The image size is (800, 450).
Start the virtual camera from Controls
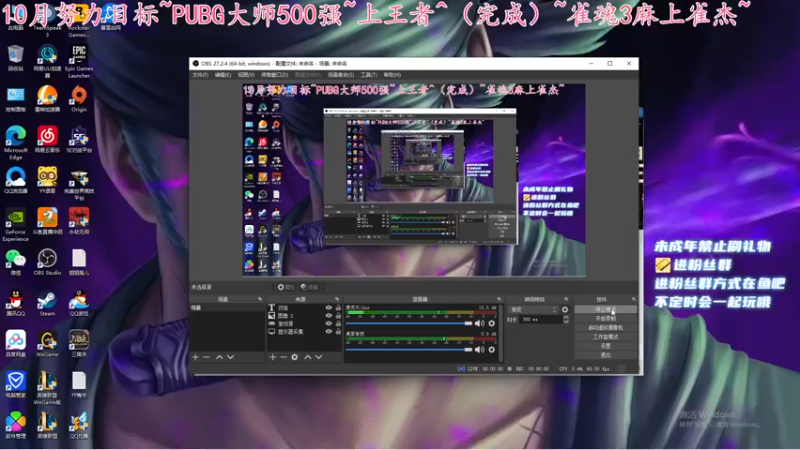click(x=605, y=328)
